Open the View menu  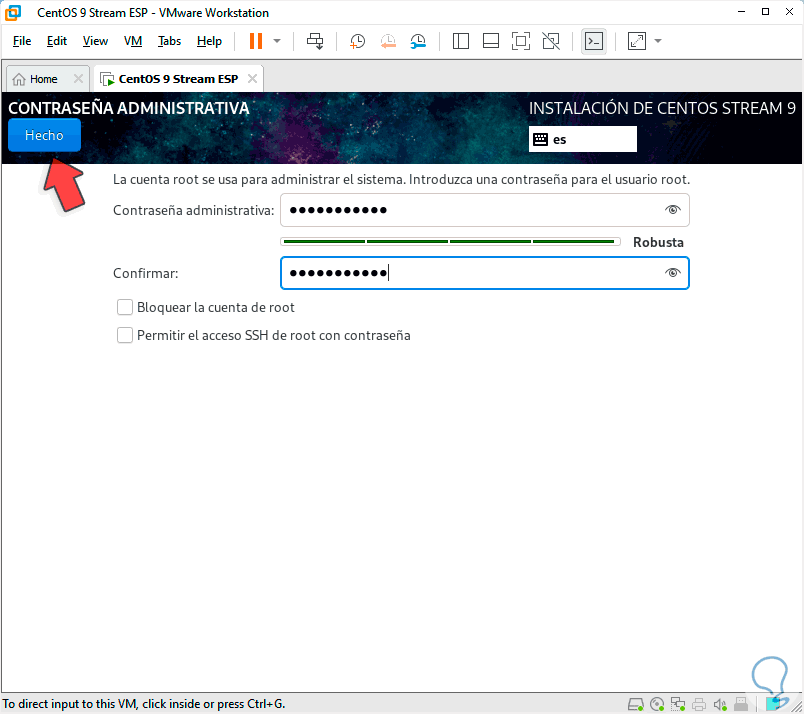point(95,41)
